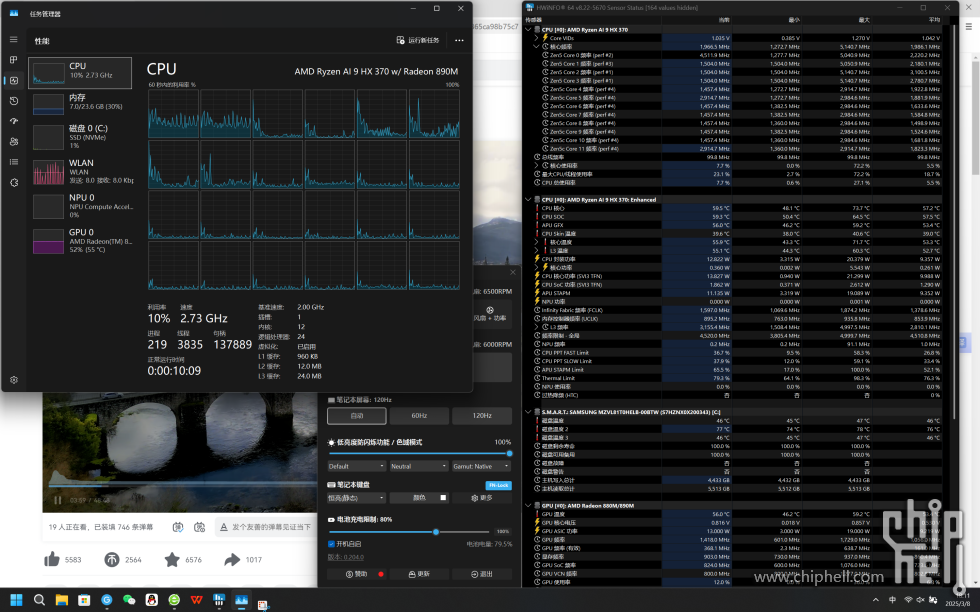Image resolution: width=980 pixels, height=612 pixels.
Task: Open the Default visual mode dropdown
Action: pyautogui.click(x=356, y=466)
